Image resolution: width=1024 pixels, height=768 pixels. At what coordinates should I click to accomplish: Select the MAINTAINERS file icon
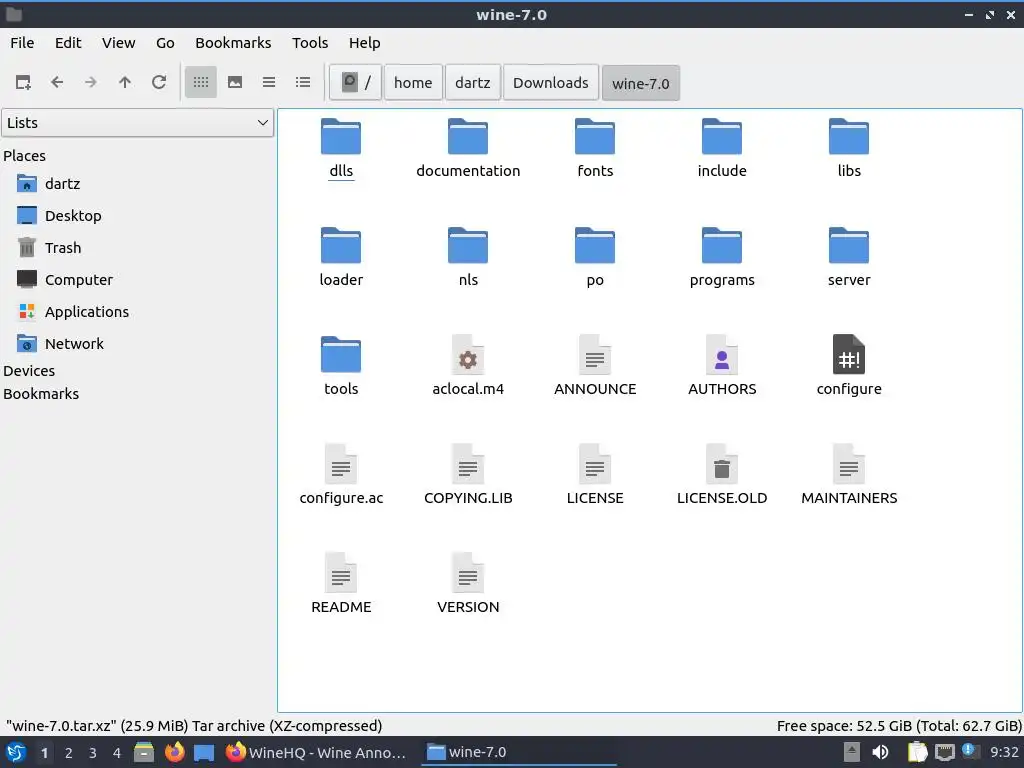pyautogui.click(x=849, y=464)
